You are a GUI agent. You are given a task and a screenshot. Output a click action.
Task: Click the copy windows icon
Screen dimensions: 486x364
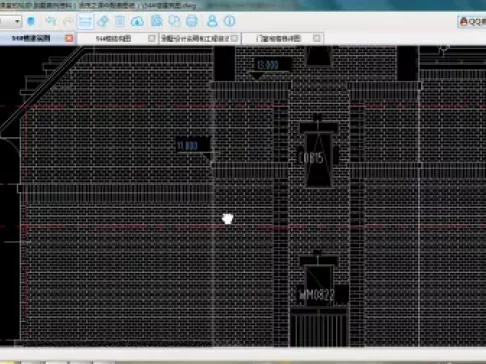[174, 21]
